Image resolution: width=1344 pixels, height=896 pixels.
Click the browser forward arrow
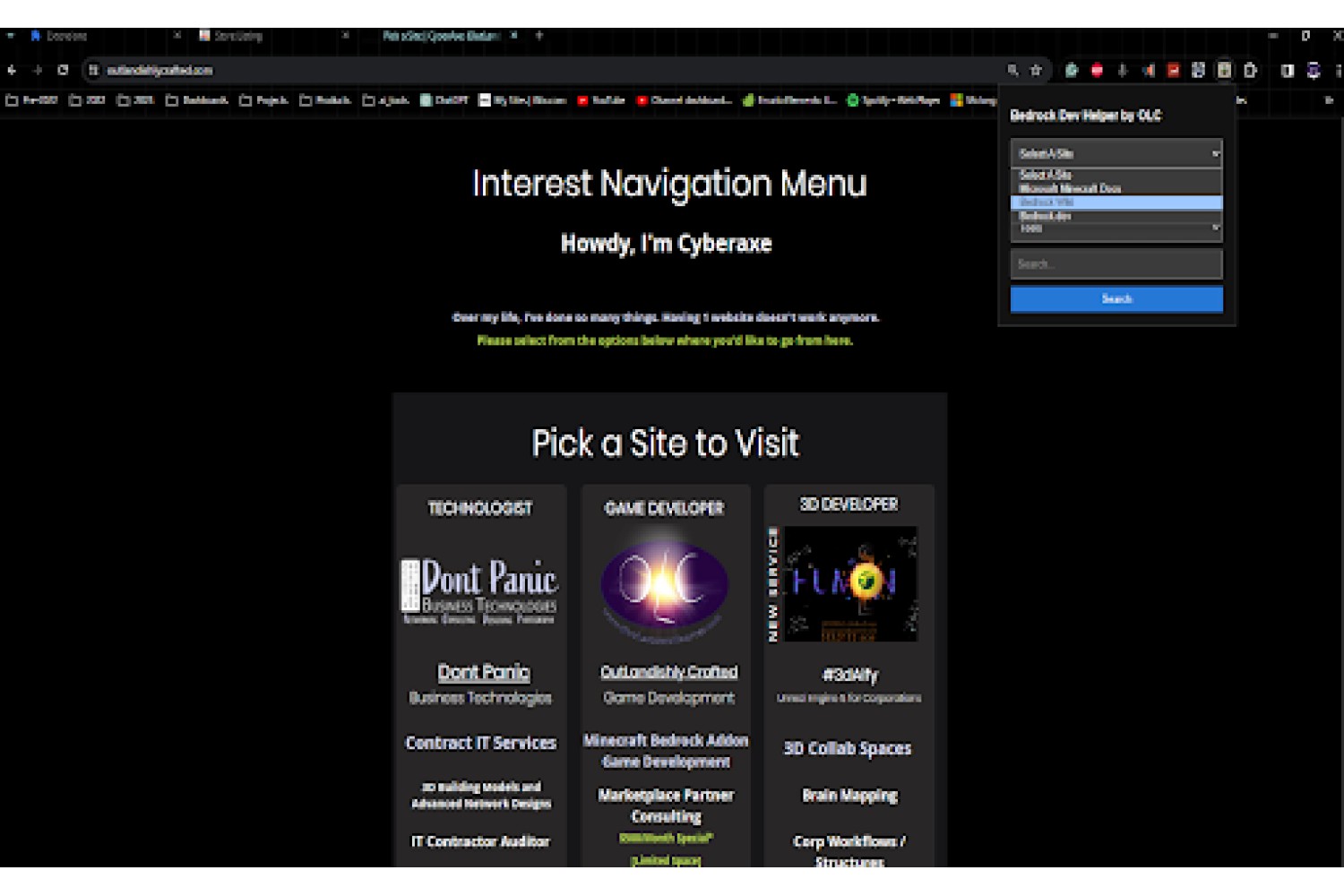coord(37,70)
